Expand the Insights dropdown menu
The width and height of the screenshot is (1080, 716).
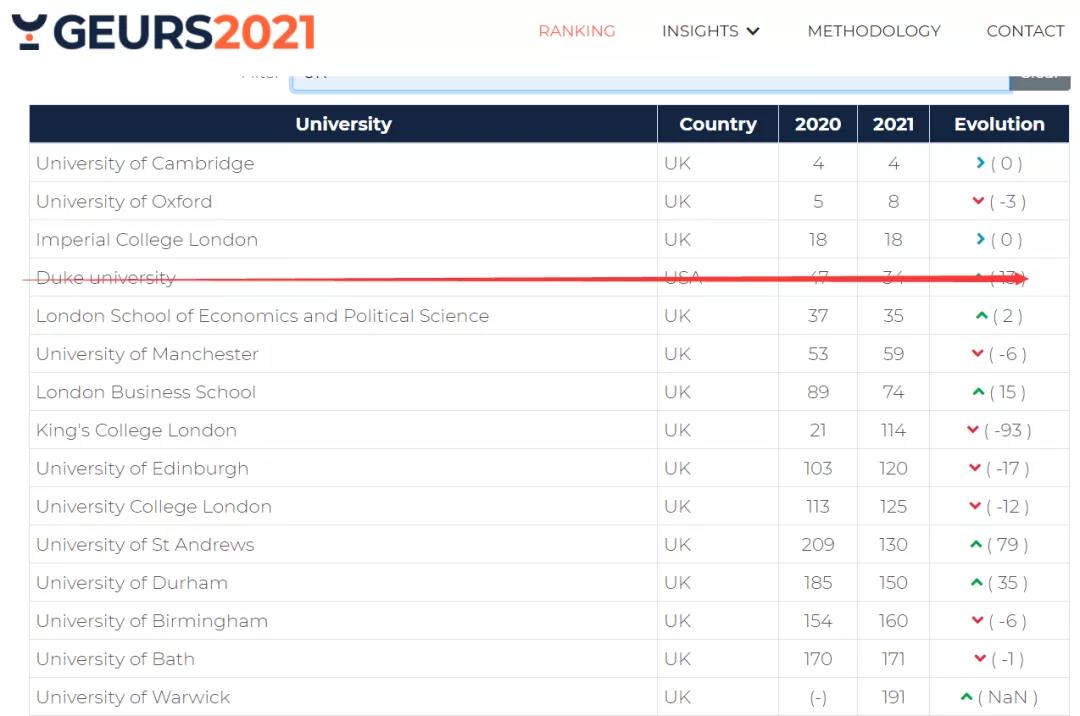(x=710, y=31)
